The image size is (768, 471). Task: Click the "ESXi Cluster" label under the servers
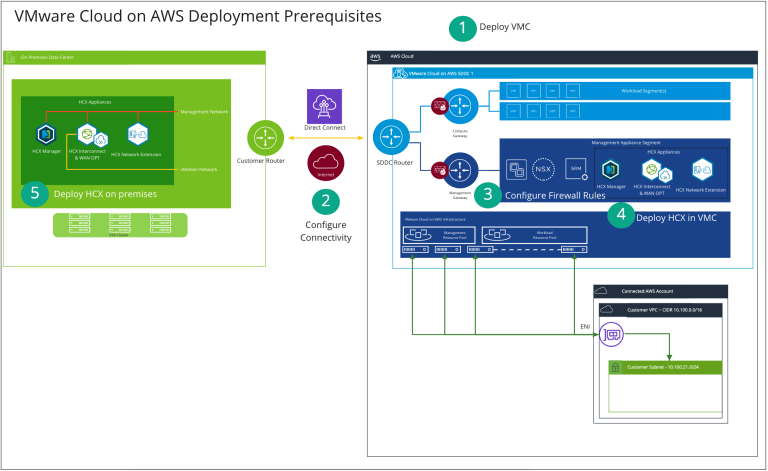tap(119, 235)
